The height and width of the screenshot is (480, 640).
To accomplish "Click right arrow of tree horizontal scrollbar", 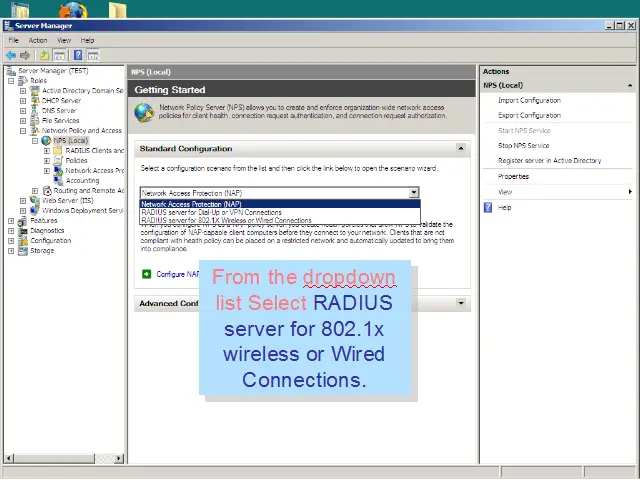I will 119,458.
